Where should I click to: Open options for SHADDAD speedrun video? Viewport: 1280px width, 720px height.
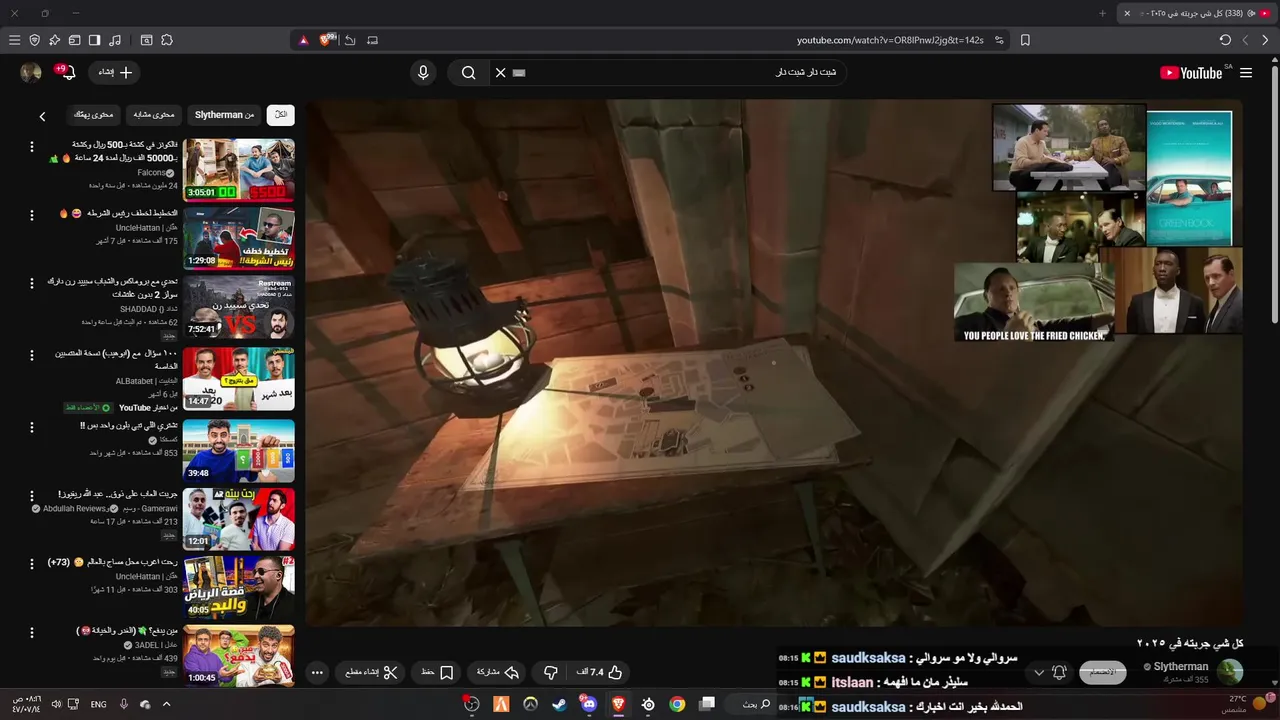(32, 284)
